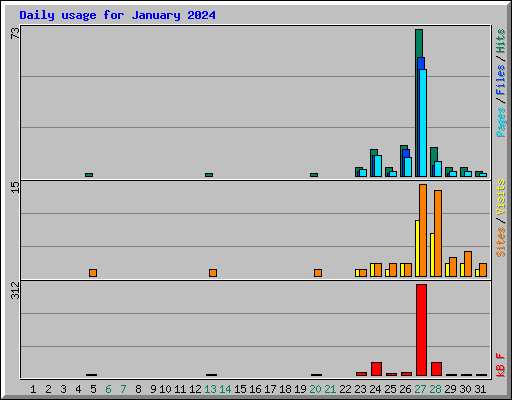Click day label 10 on the x-axis
This screenshot has width=512, height=400.
[165, 389]
